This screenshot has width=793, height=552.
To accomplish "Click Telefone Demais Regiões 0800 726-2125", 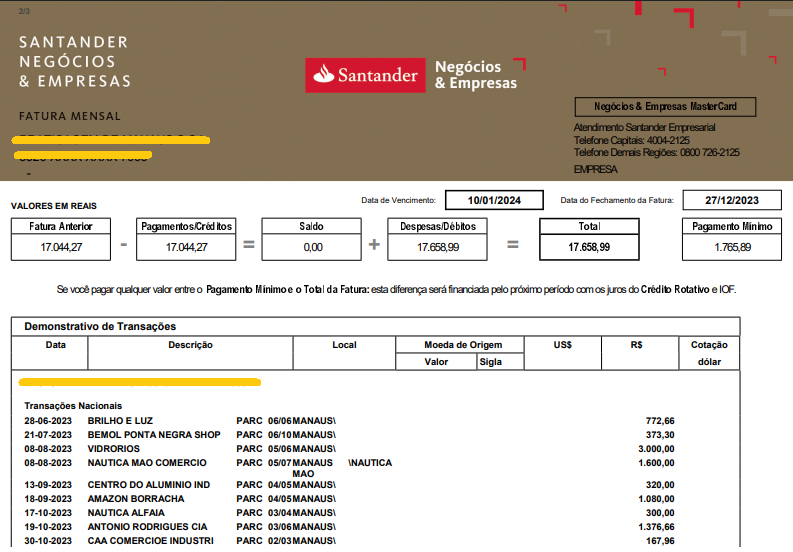I will [656, 153].
